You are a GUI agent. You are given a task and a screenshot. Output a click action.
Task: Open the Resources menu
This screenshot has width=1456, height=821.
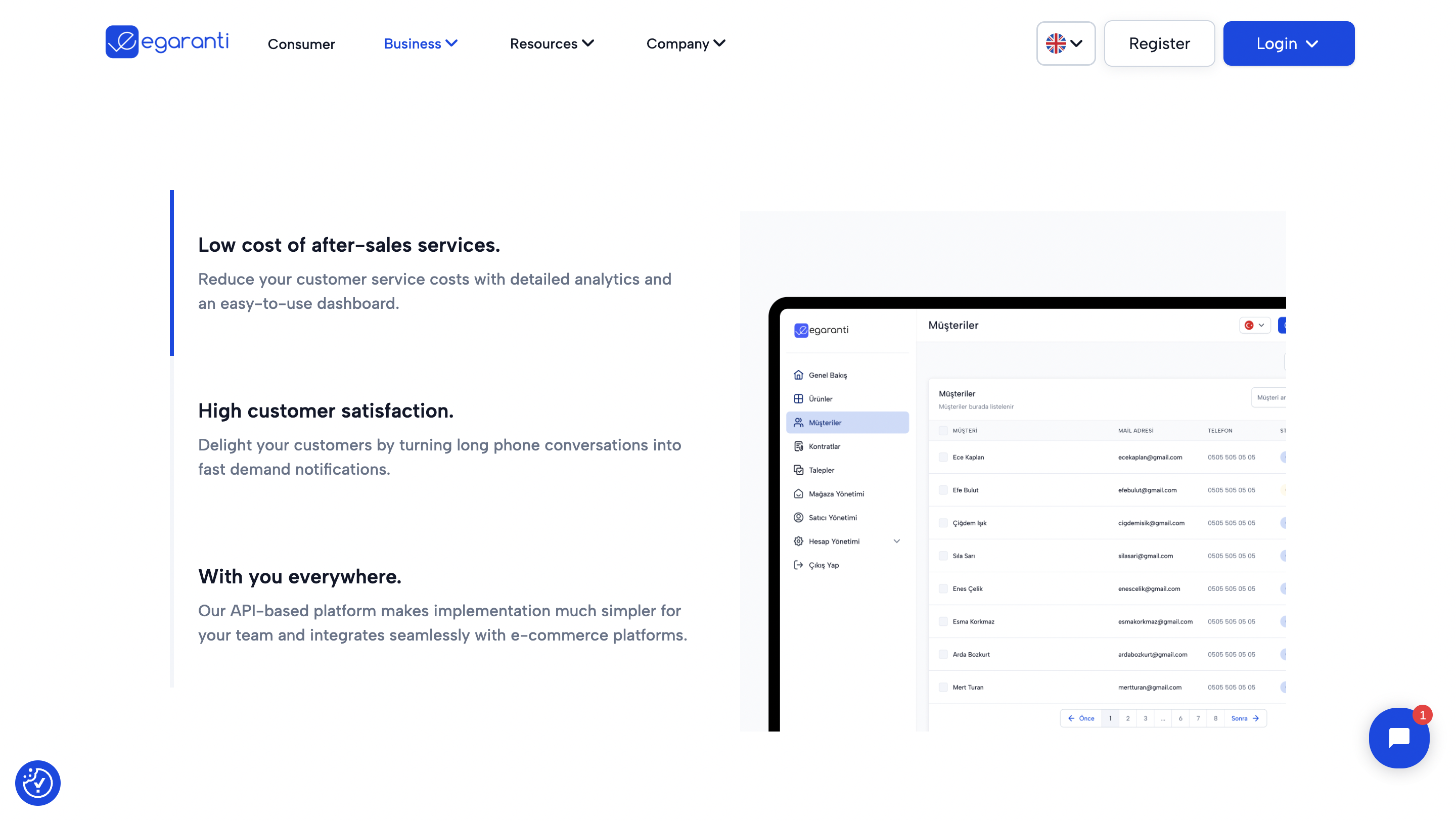(x=551, y=43)
